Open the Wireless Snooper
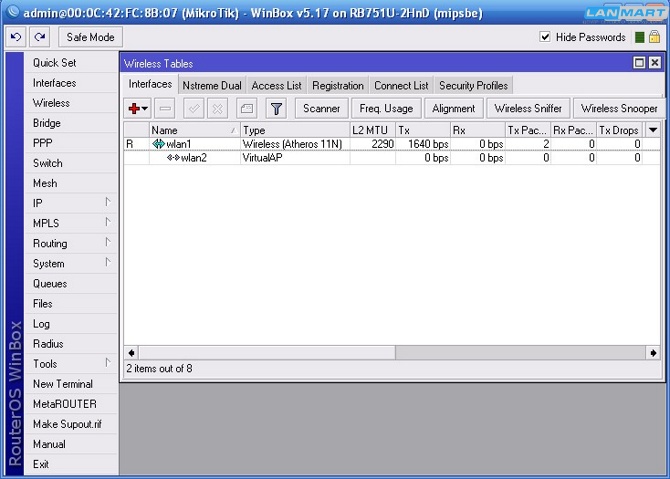 619,109
